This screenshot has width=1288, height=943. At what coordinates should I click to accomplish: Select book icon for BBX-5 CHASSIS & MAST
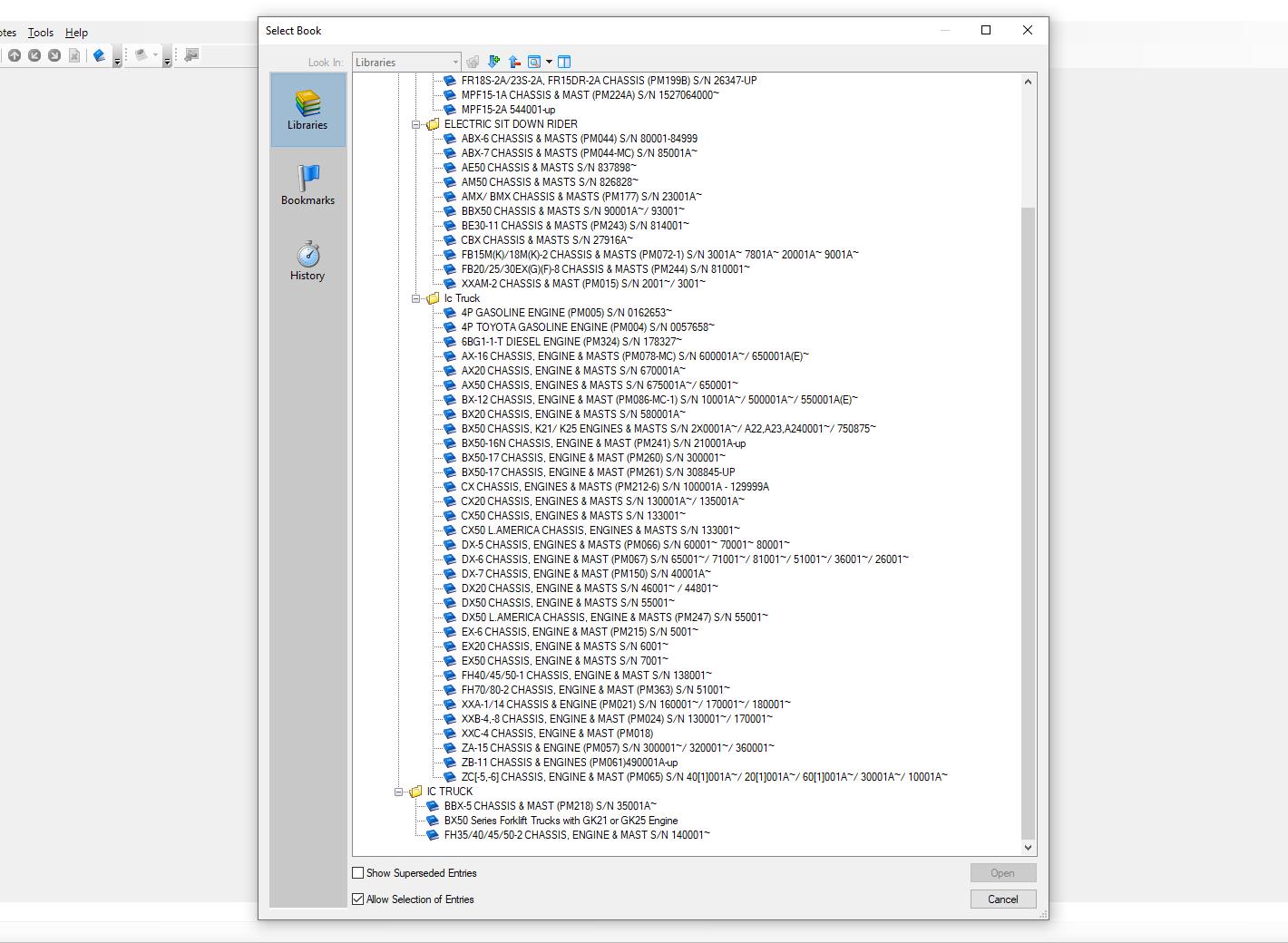433,806
